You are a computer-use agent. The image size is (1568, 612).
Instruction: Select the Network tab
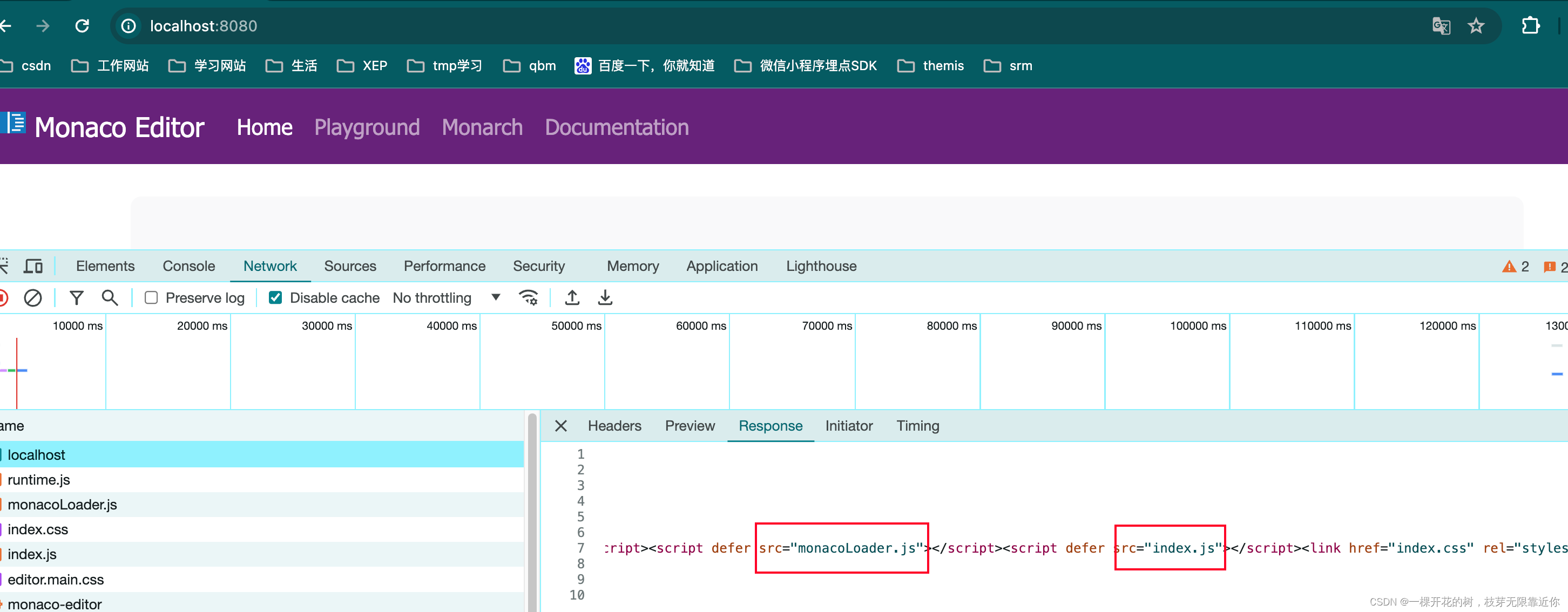271,266
